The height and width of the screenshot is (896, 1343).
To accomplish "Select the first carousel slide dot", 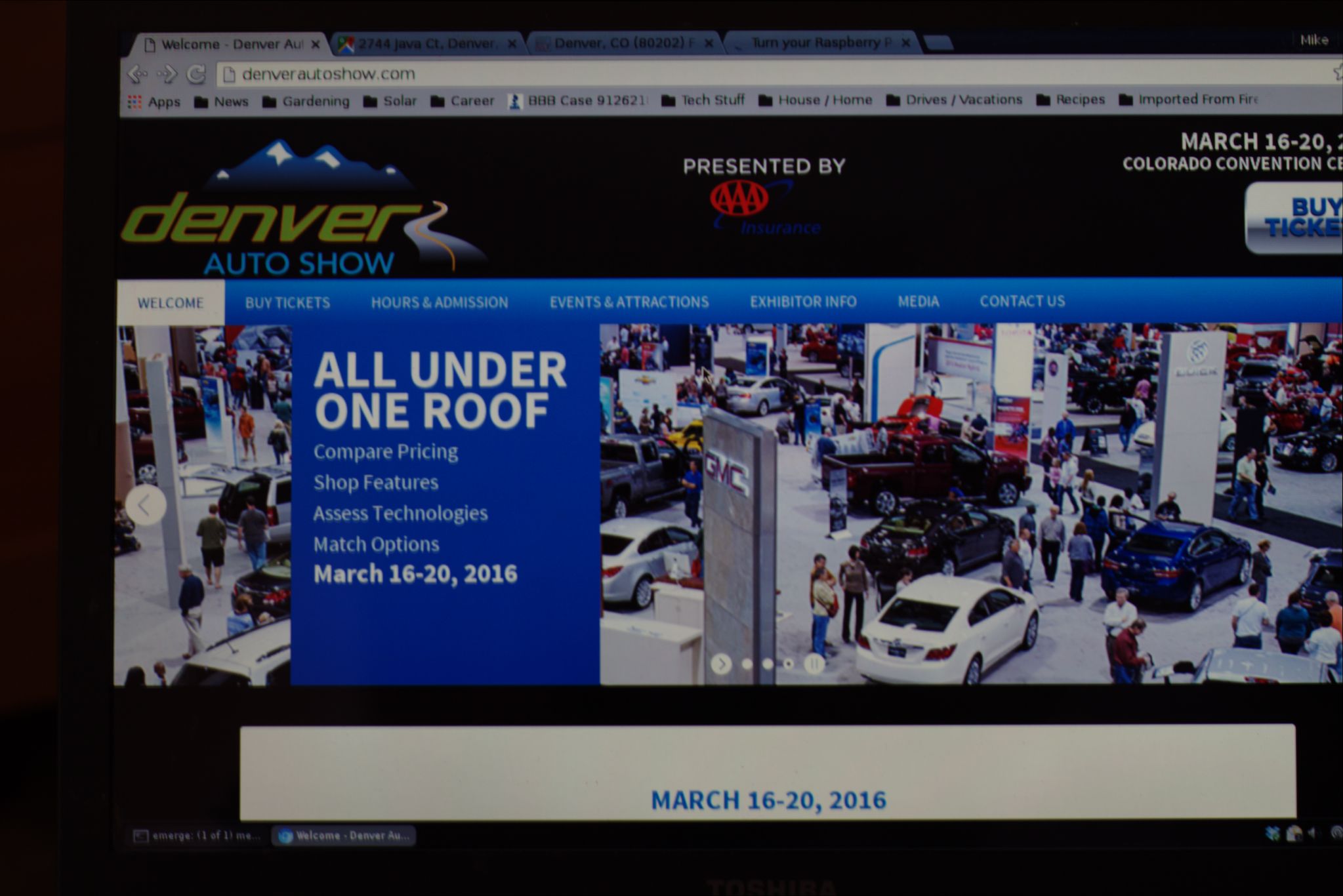I will 747,664.
